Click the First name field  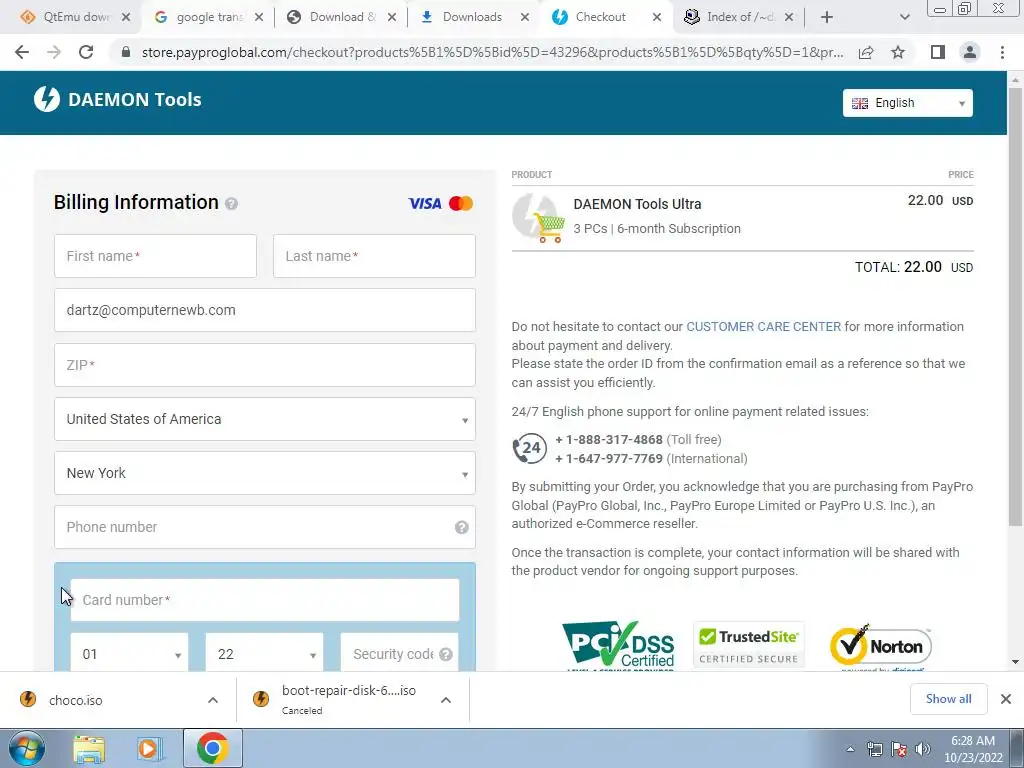pos(155,256)
